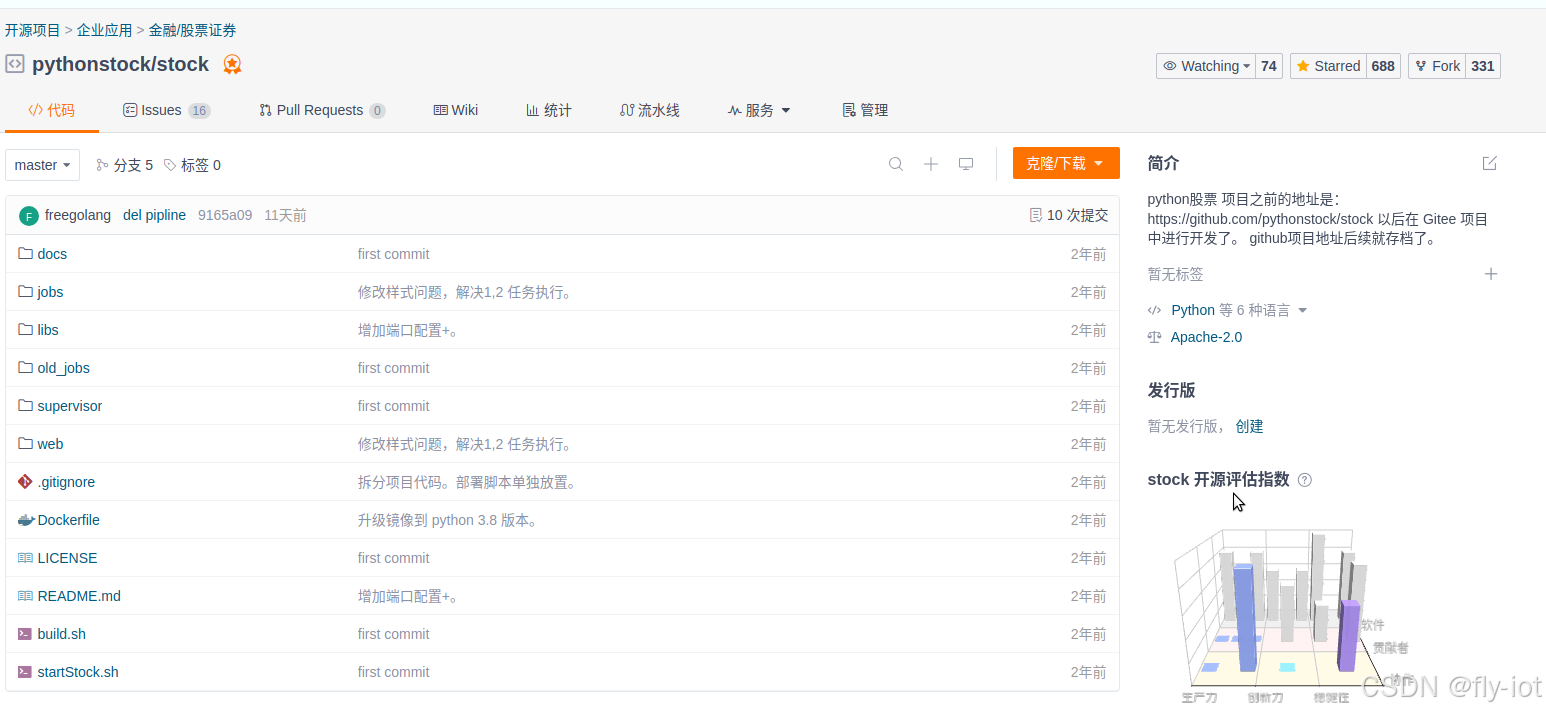1546x713 pixels.
Task: Open the 统计 tab
Action: tap(549, 110)
